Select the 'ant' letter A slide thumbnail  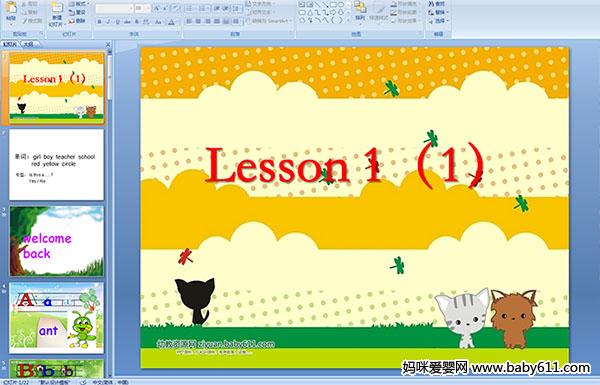[56, 318]
